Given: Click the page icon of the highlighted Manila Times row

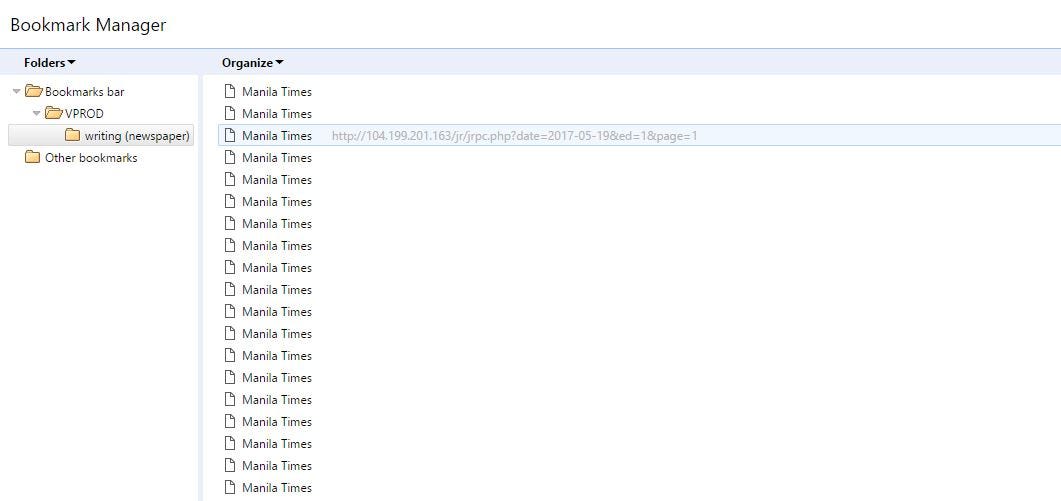Looking at the screenshot, I should tap(230, 135).
